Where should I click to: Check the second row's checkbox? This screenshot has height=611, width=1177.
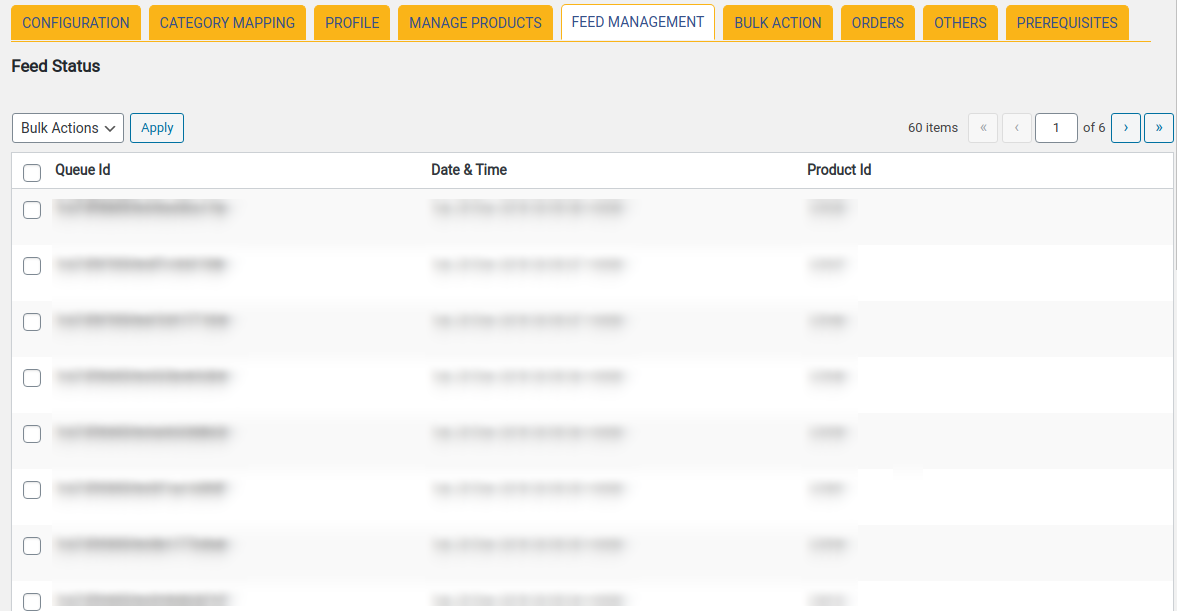click(31, 266)
